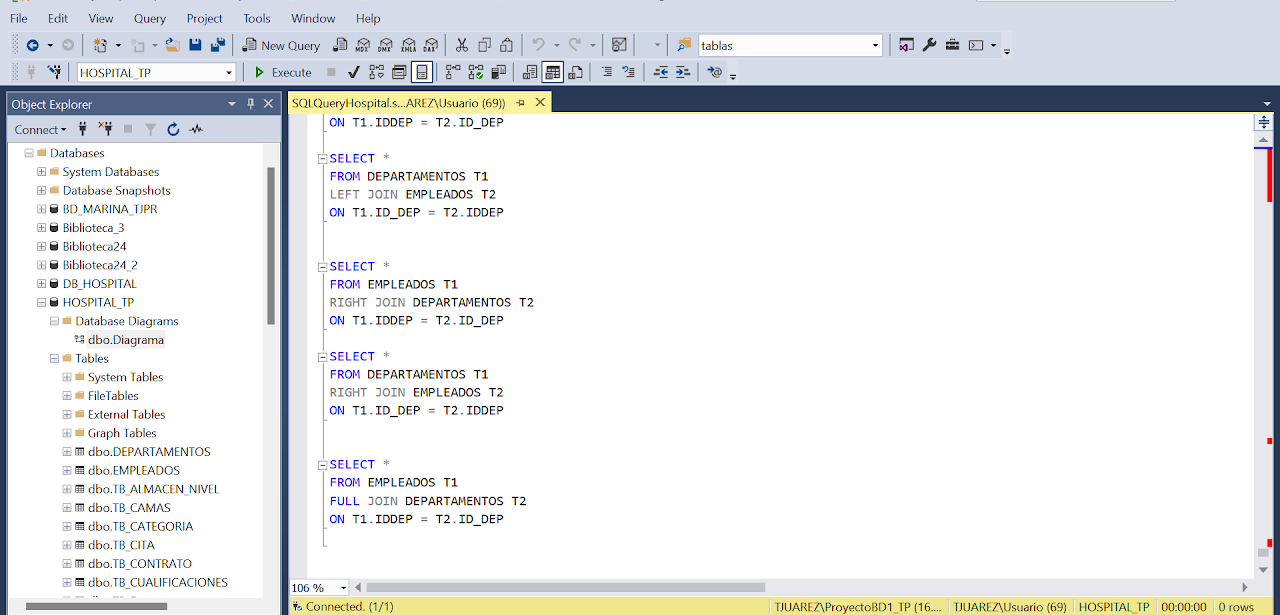This screenshot has height=615, width=1280.
Task: Open the Tools menu
Action: pyautogui.click(x=256, y=18)
